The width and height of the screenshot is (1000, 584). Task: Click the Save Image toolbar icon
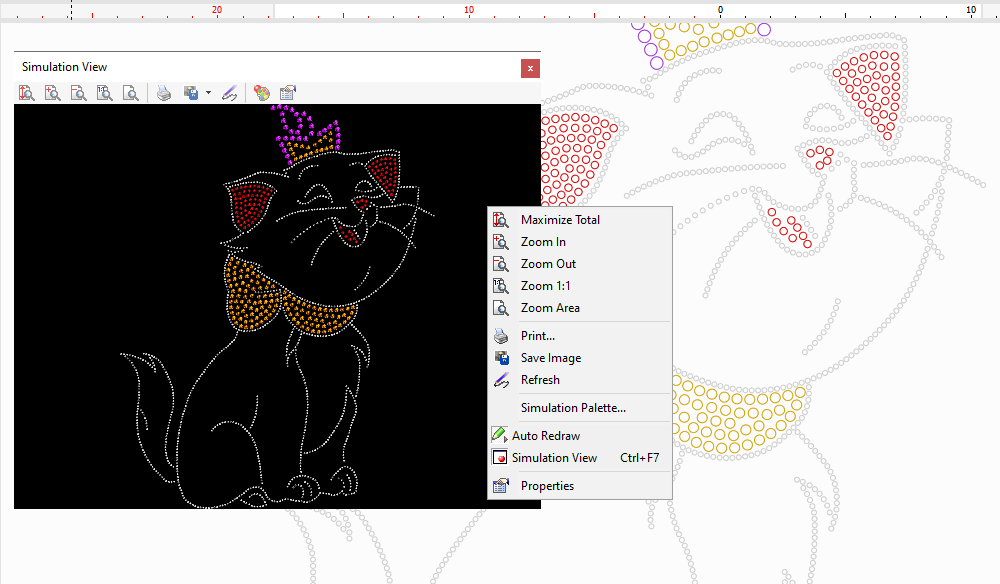click(191, 93)
